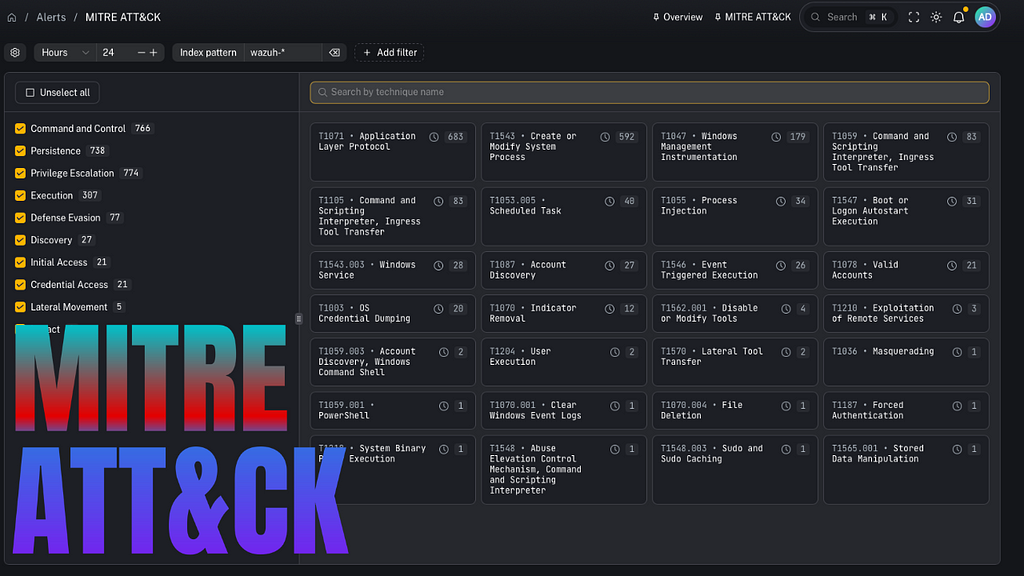Uncheck the Privilege Escalation tactic
Viewport: 1024px width, 576px height.
point(20,173)
